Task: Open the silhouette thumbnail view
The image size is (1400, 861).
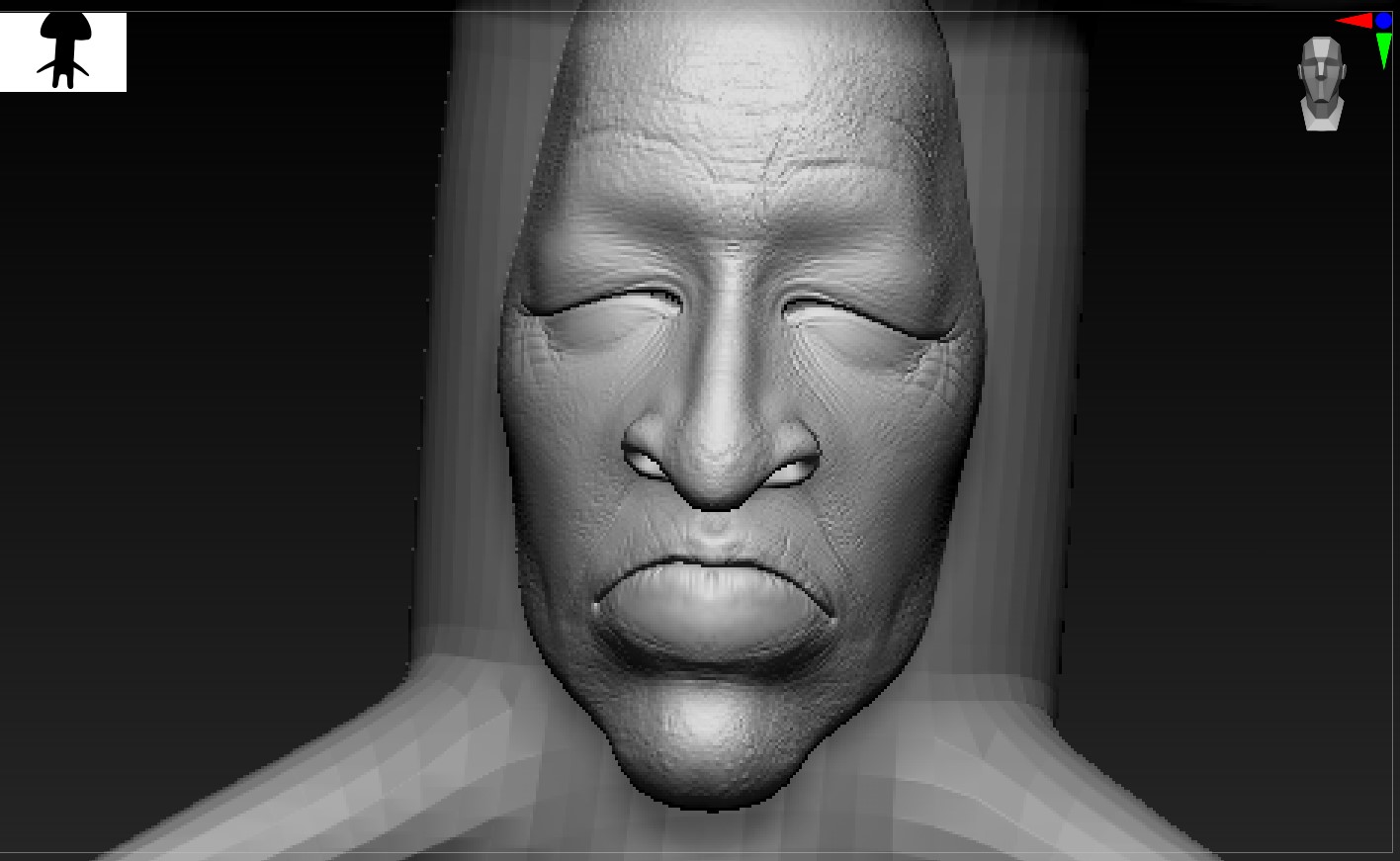Action: (63, 51)
